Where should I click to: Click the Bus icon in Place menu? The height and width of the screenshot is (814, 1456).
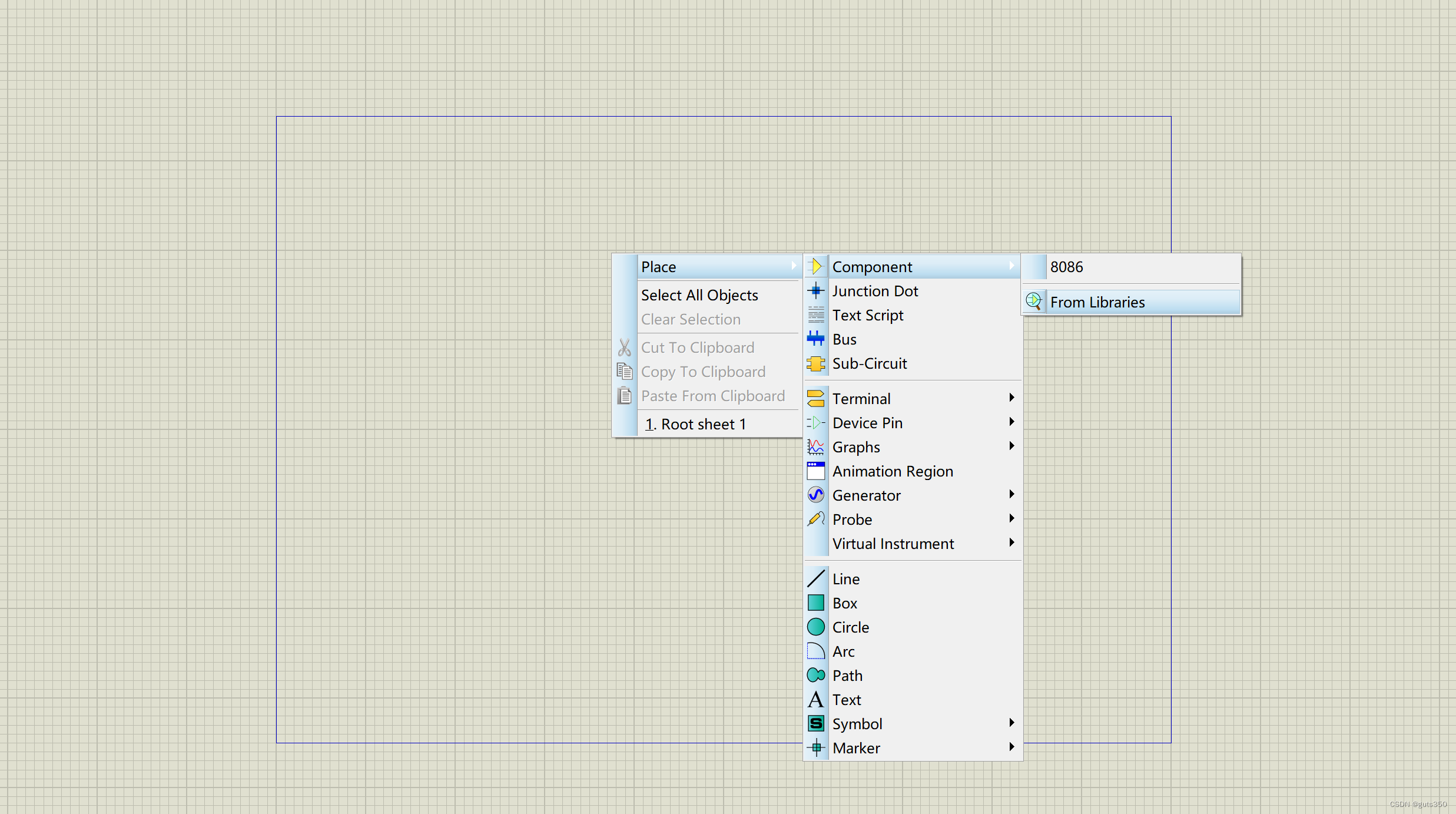coord(815,339)
